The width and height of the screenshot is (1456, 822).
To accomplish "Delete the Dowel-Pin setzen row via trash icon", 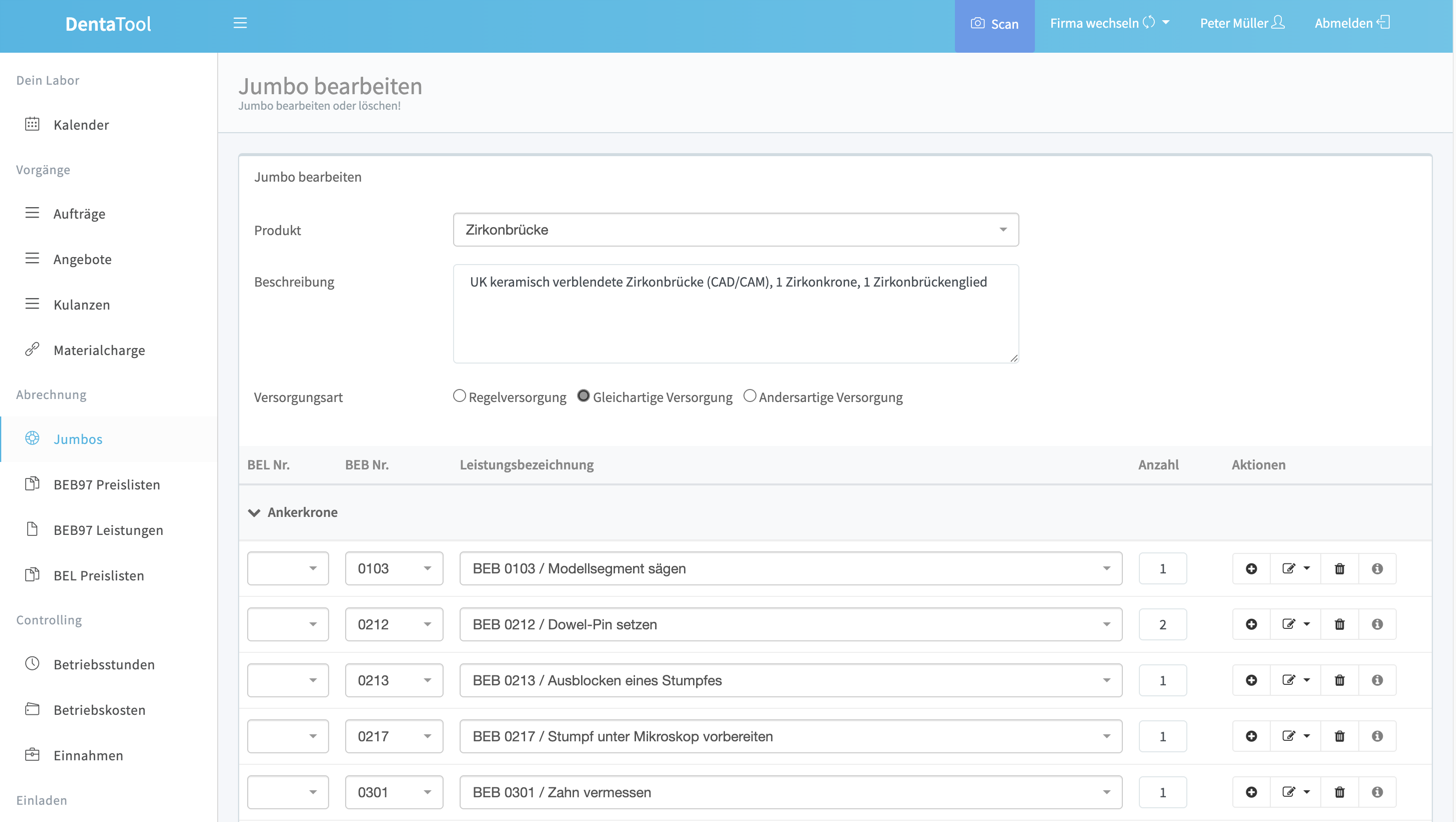I will coord(1339,625).
